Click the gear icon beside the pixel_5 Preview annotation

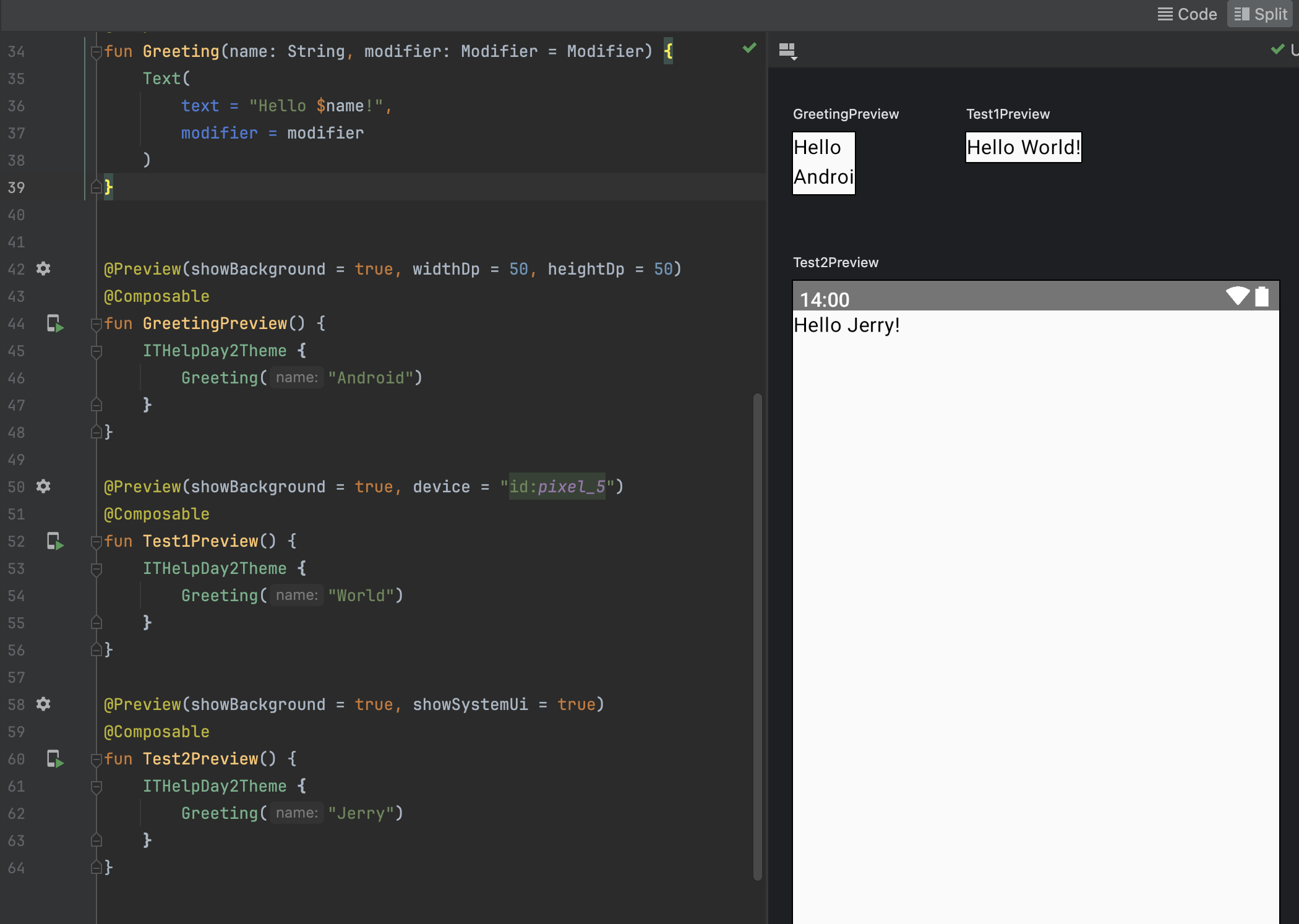[x=43, y=486]
